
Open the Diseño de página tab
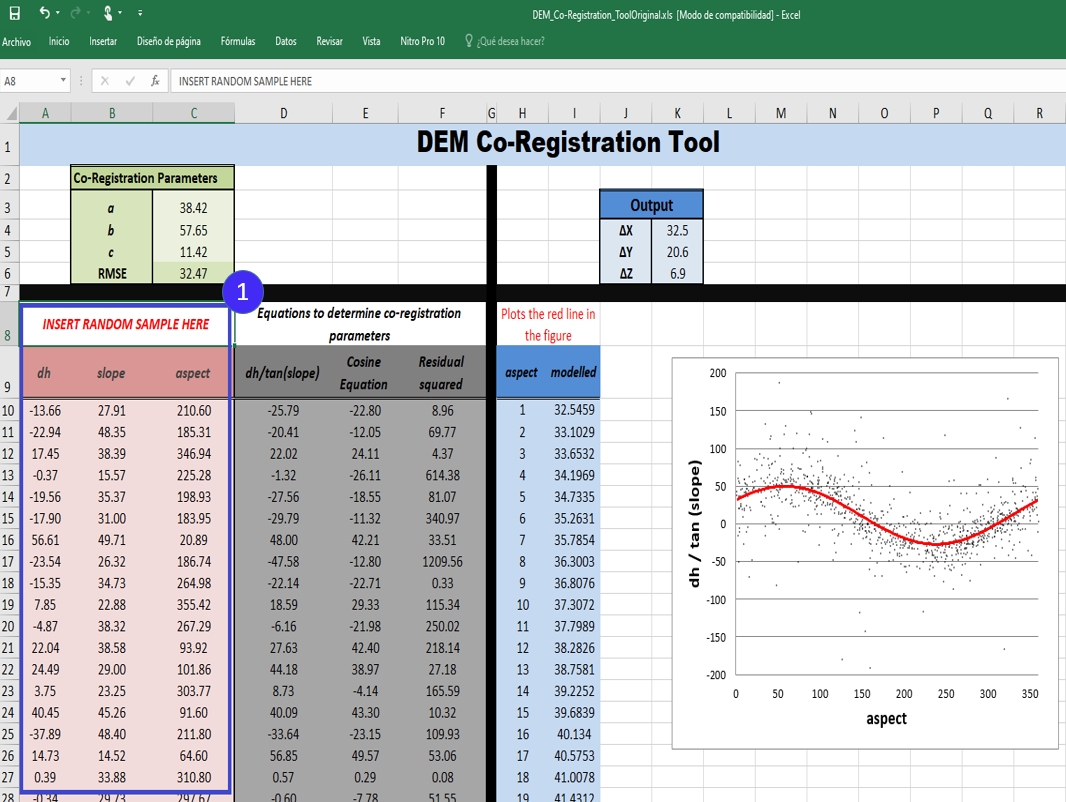pyautogui.click(x=168, y=42)
